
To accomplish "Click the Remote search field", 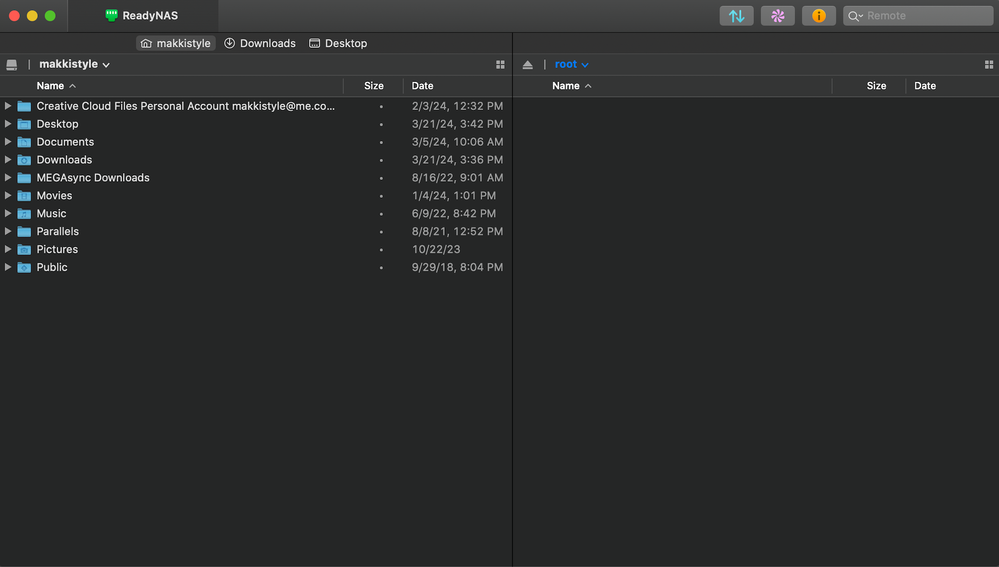I will click(918, 16).
